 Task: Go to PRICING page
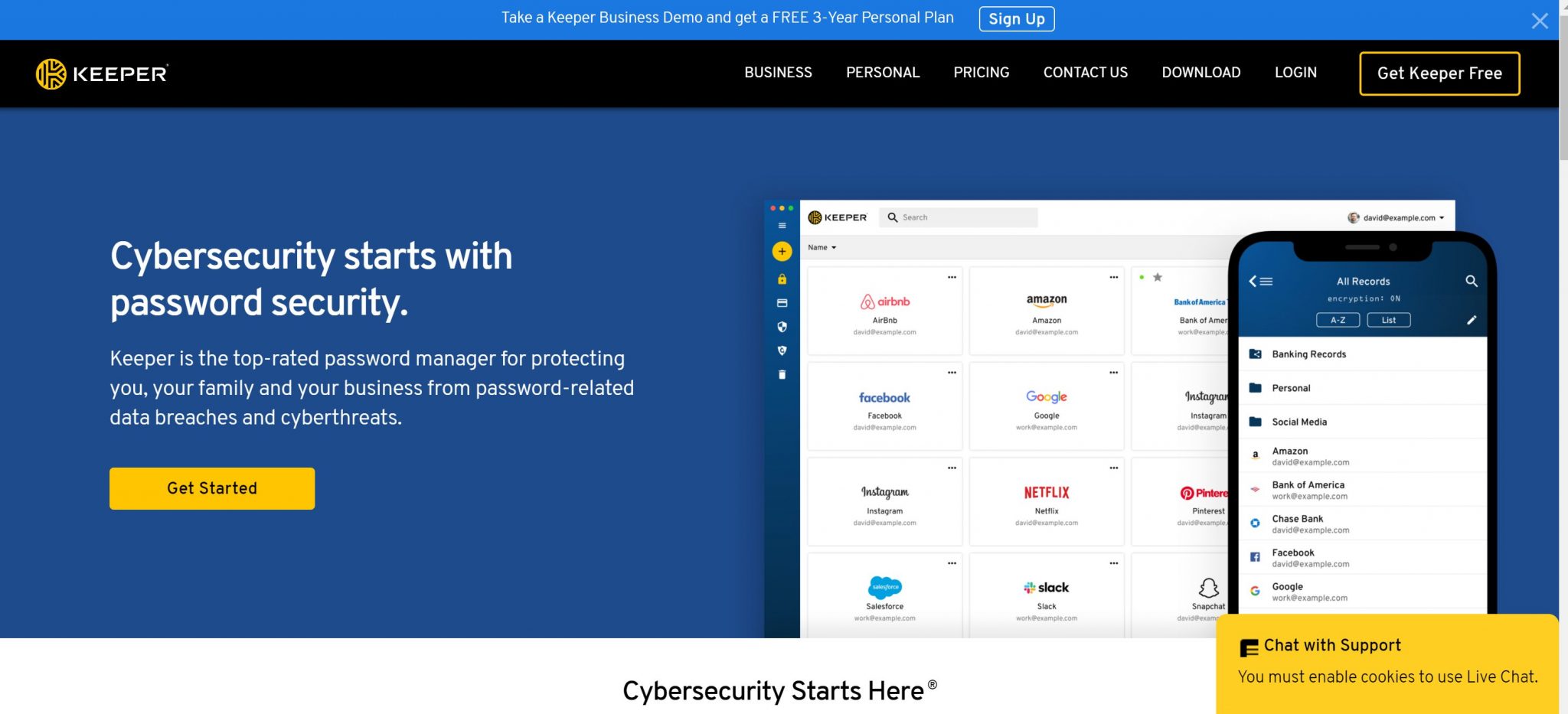(981, 73)
